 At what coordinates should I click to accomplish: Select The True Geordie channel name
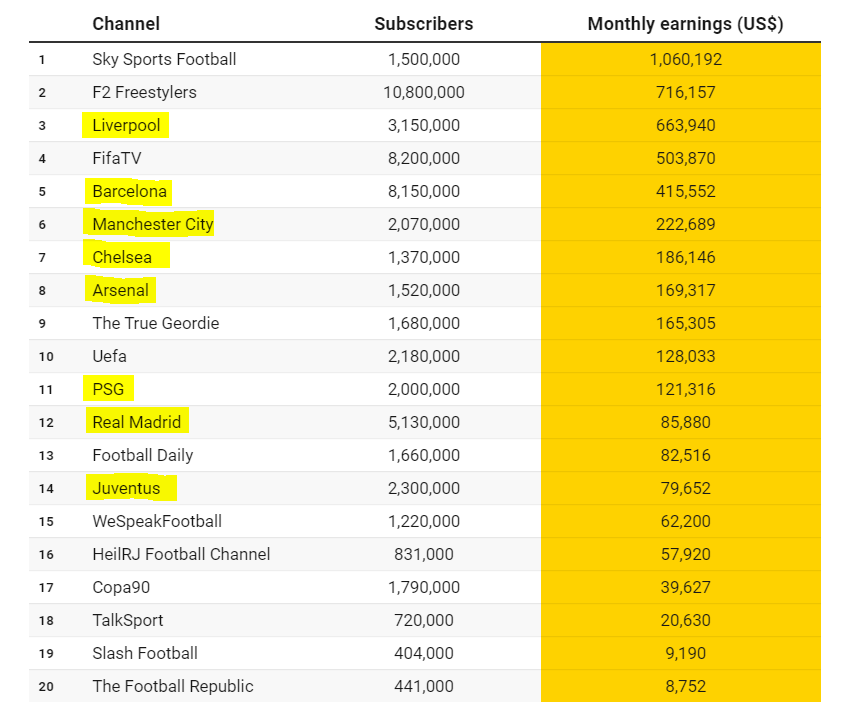156,323
